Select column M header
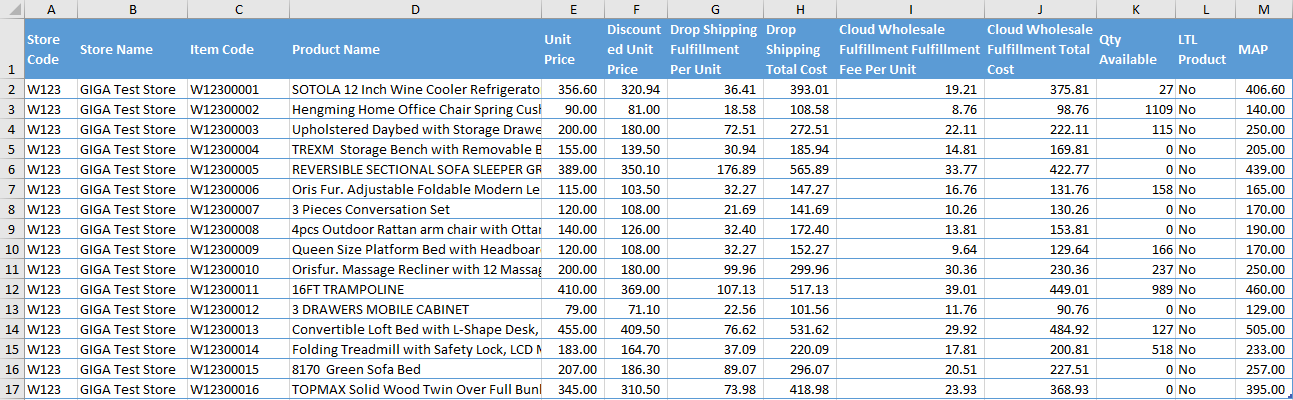Image resolution: width=1293 pixels, height=400 pixels. coord(1264,9)
